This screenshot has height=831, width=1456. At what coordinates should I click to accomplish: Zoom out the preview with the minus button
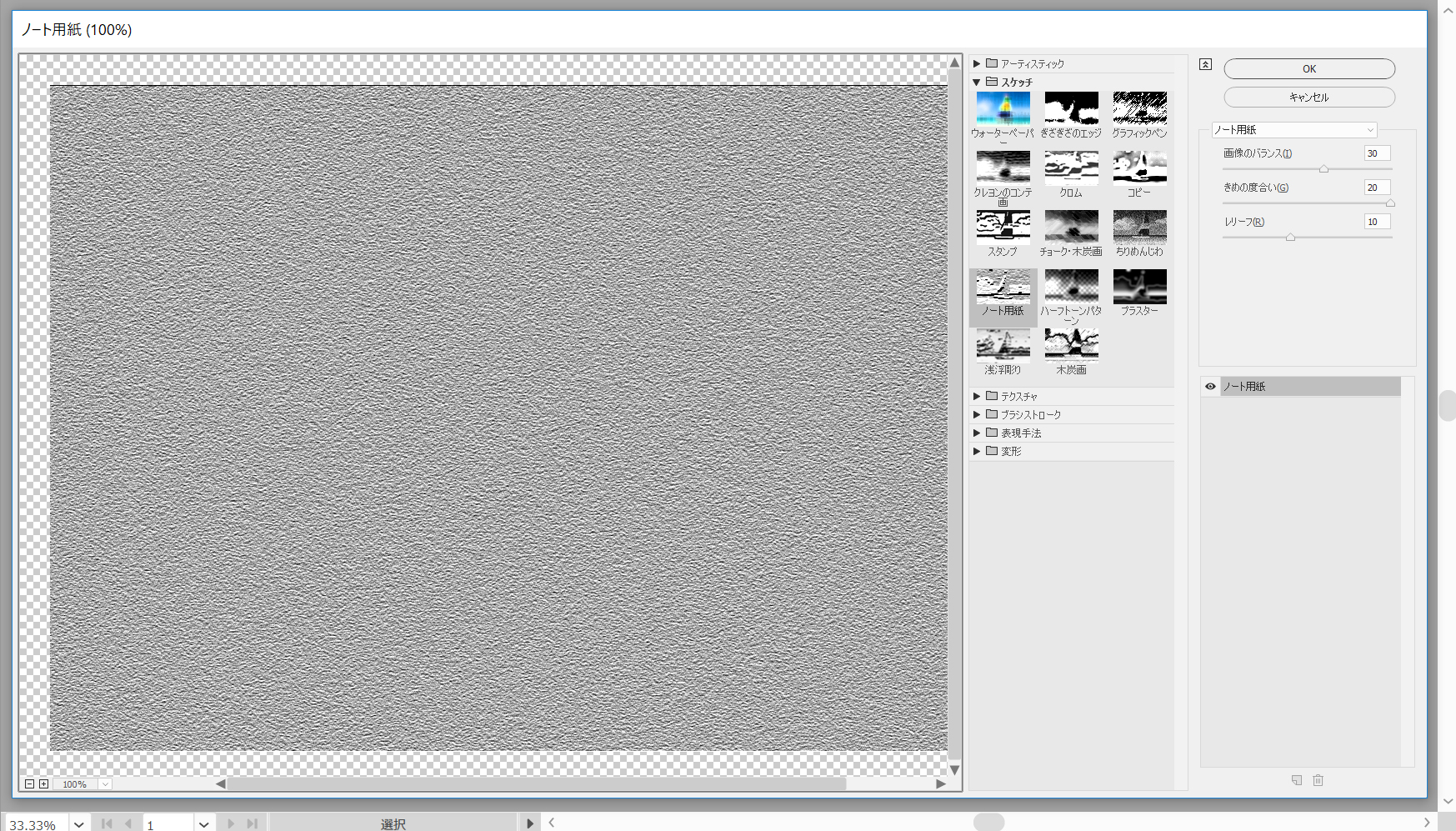pyautogui.click(x=29, y=784)
